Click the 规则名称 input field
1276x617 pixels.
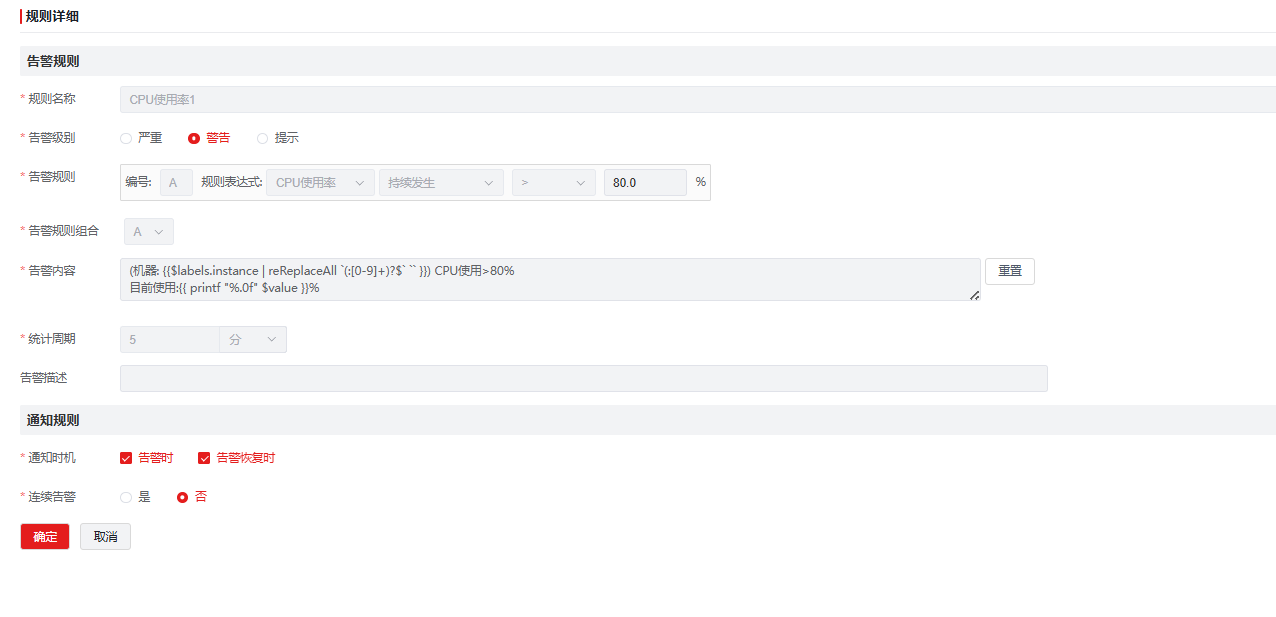(x=696, y=100)
